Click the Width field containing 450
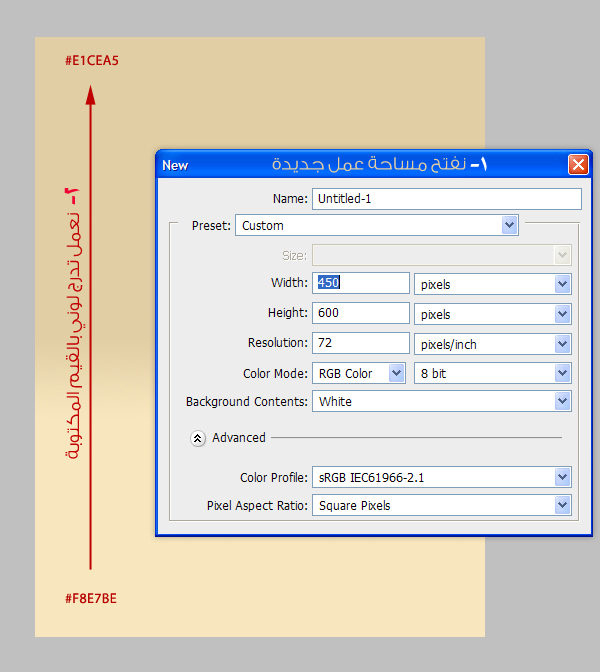The width and height of the screenshot is (600, 672). (x=360, y=283)
